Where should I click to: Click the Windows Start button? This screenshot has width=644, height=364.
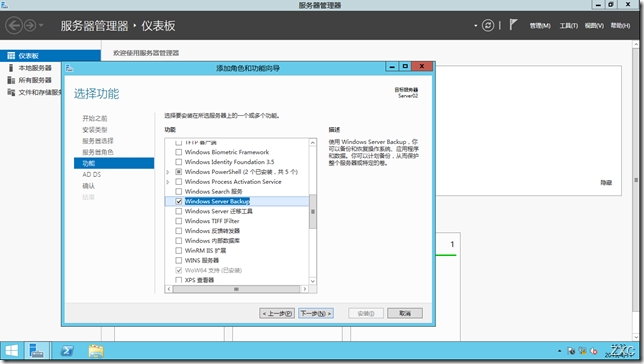[12, 351]
